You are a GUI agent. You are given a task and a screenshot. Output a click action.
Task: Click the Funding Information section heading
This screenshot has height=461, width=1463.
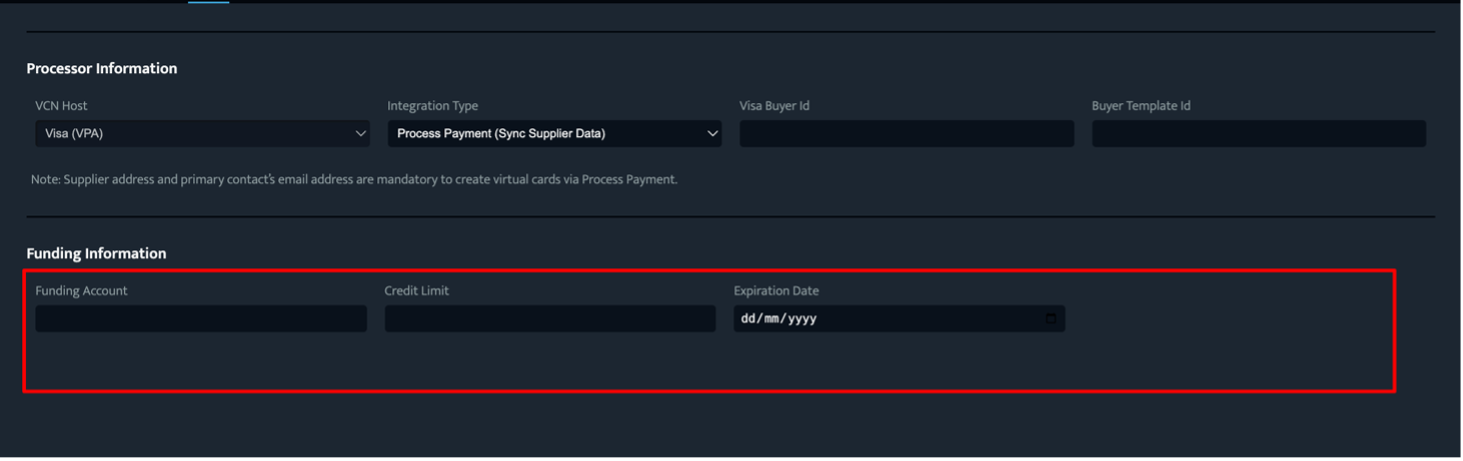(97, 254)
